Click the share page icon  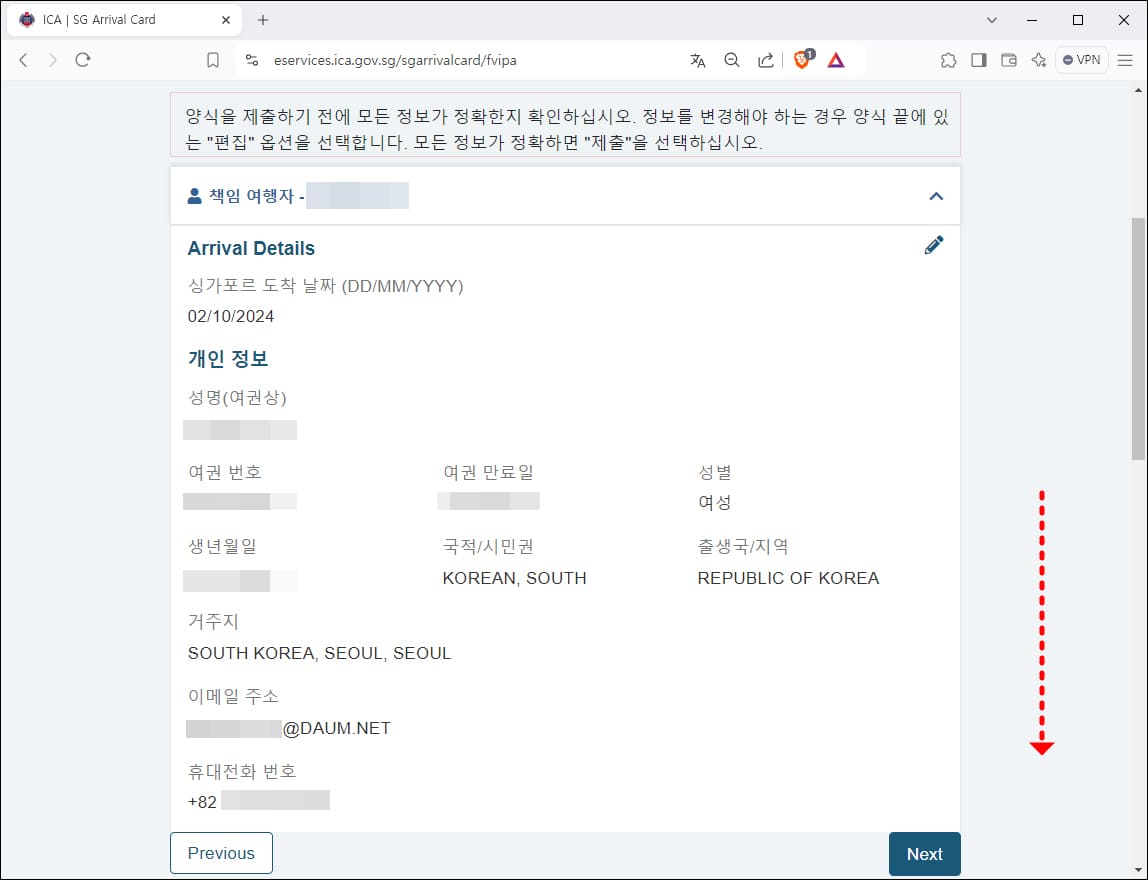(765, 59)
